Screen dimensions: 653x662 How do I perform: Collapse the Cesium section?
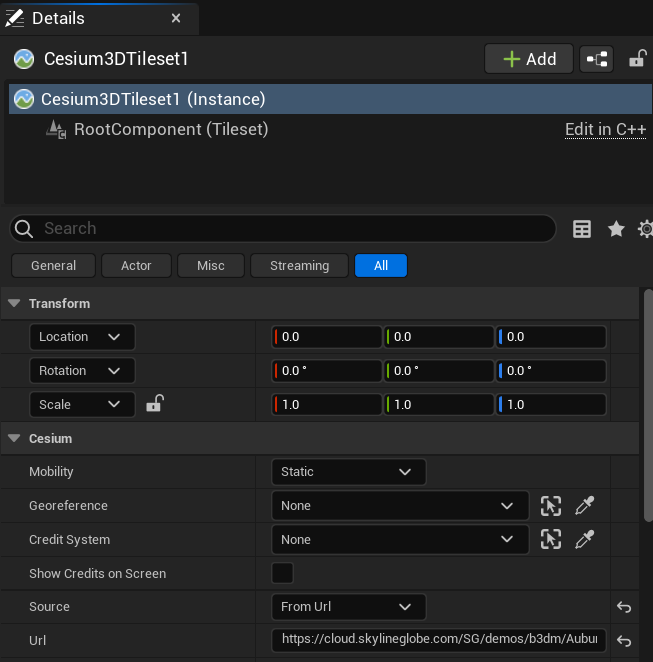point(14,438)
